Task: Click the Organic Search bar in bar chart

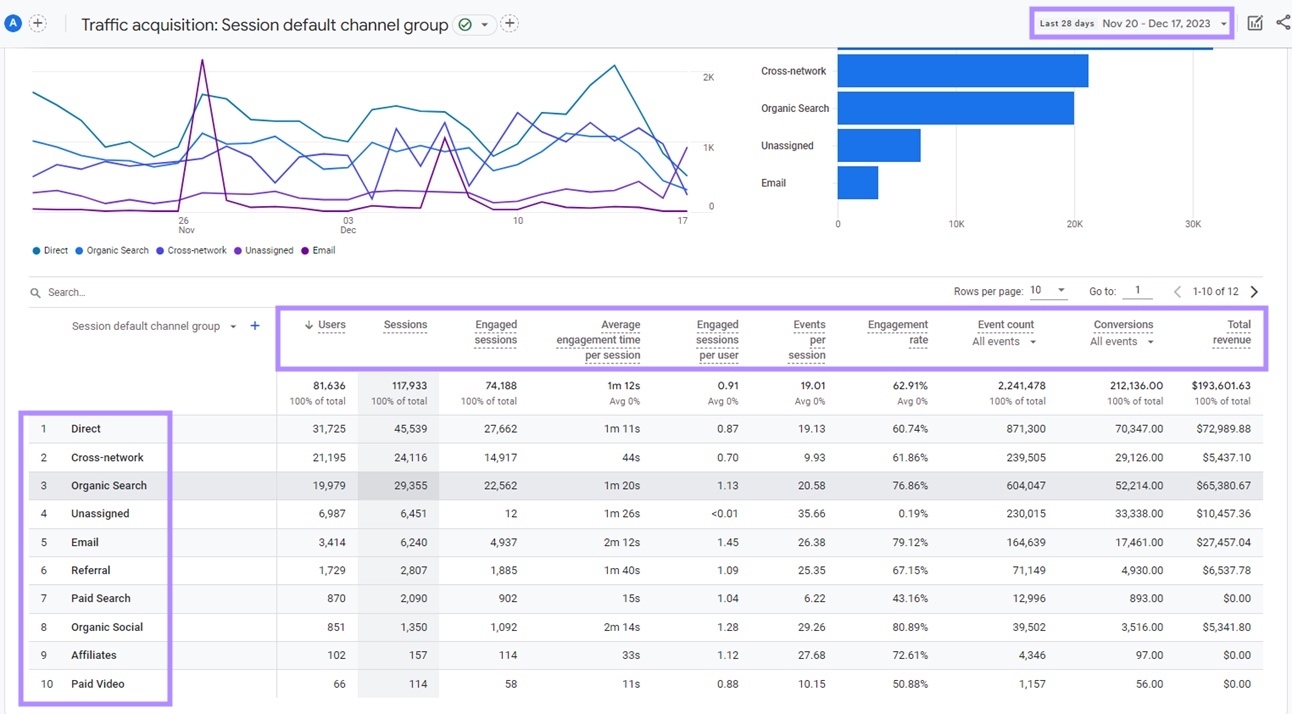Action: click(x=955, y=108)
